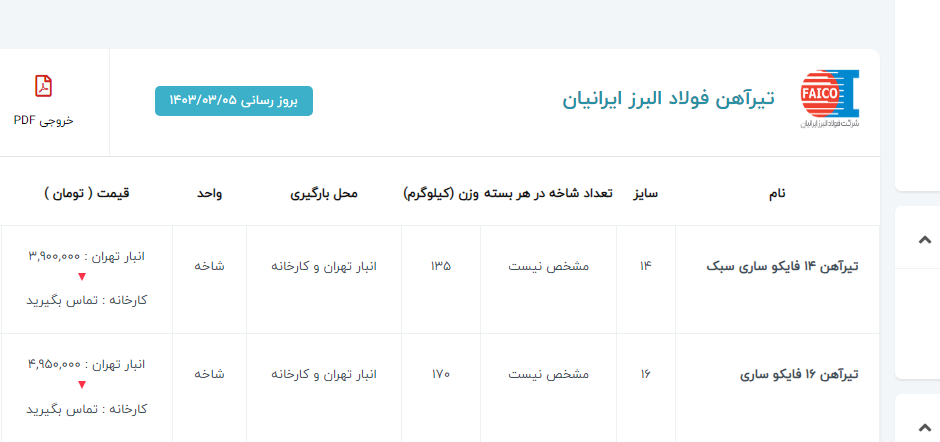Open product تیرآهن ۱۶ فایکو ساری
Image resolution: width=940 pixels, height=442 pixels.
[799, 375]
